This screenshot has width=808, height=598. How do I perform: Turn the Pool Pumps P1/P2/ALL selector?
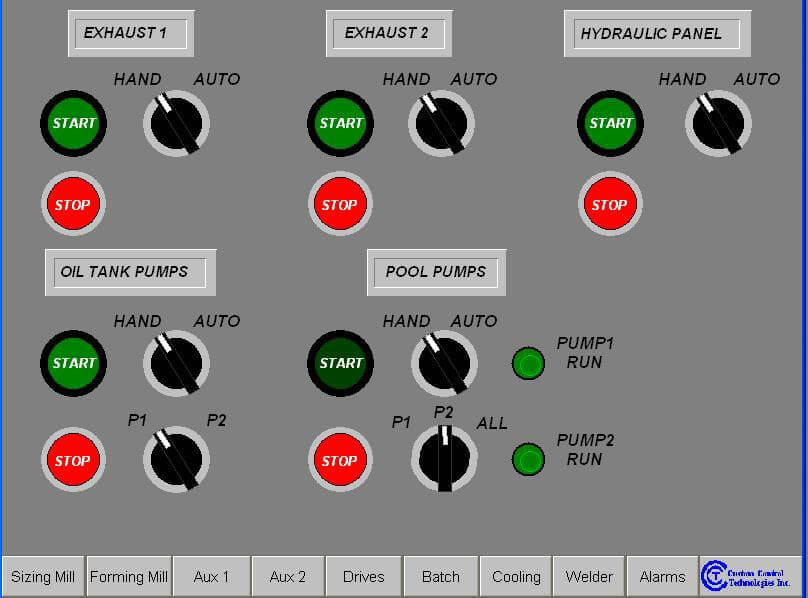click(x=444, y=458)
